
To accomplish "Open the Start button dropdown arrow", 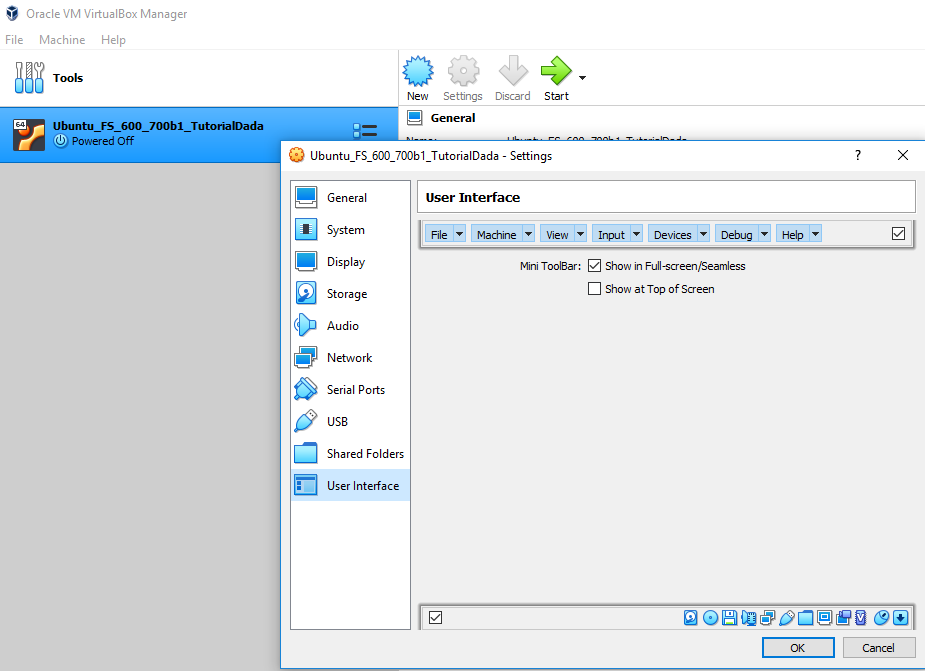I will [x=582, y=78].
